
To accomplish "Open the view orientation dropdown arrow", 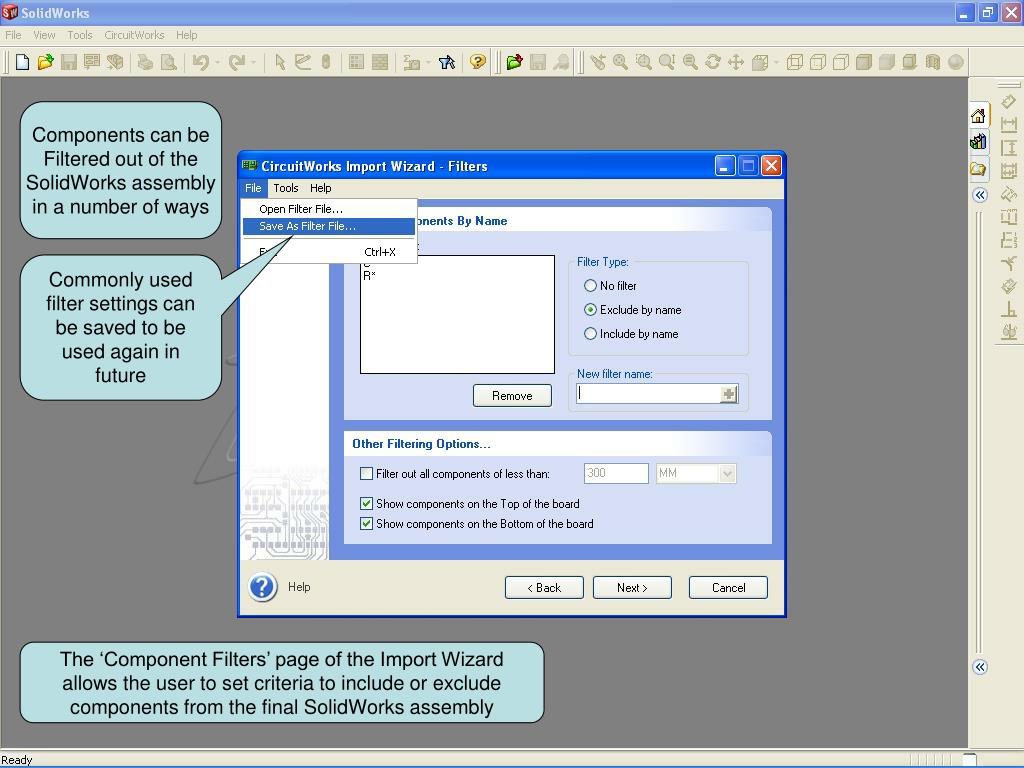I will (x=776, y=63).
